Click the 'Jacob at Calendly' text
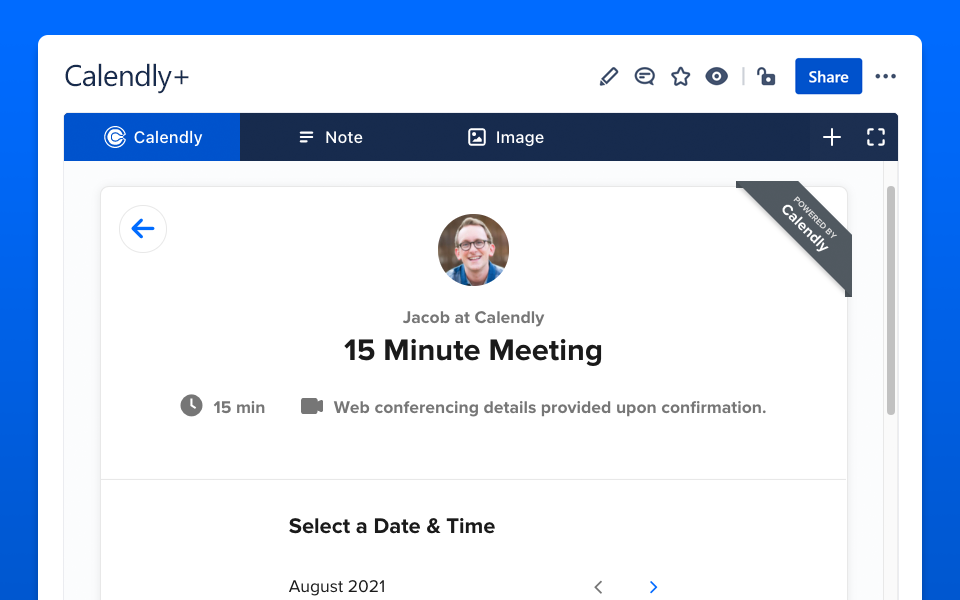960x600 pixels. [473, 317]
